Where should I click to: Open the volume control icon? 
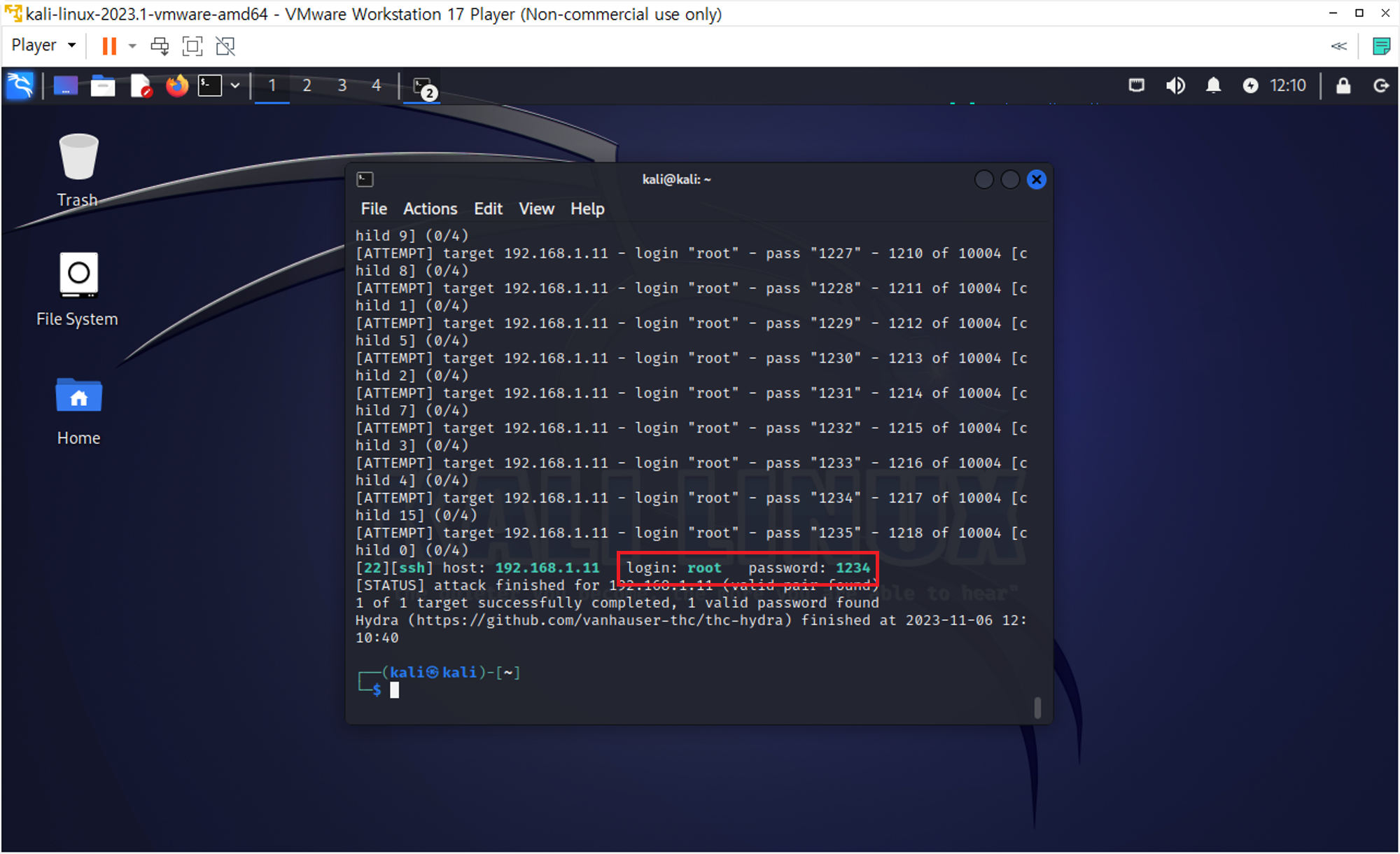click(x=1175, y=85)
